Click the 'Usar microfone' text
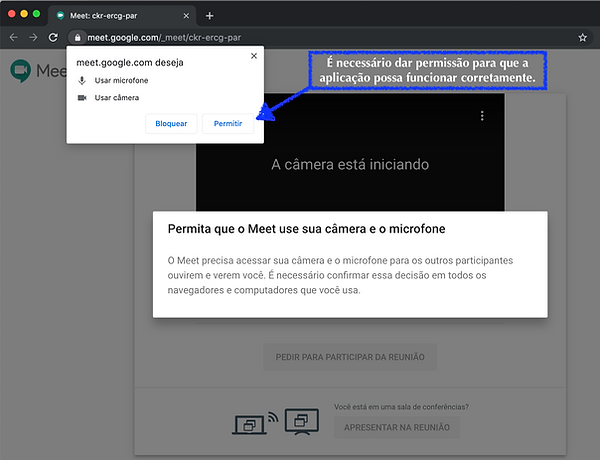 click(121, 80)
